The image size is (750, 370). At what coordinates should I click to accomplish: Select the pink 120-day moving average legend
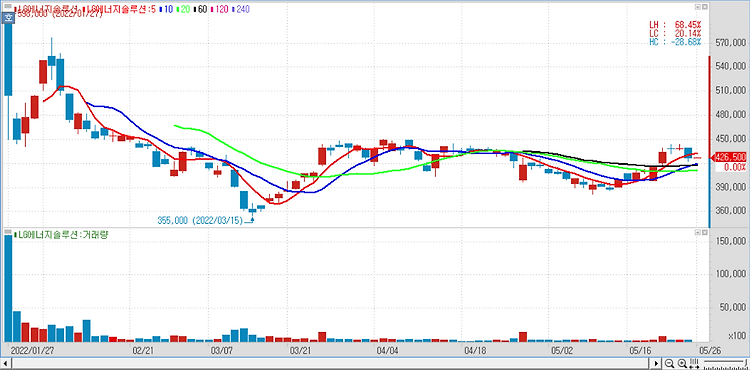tap(221, 9)
